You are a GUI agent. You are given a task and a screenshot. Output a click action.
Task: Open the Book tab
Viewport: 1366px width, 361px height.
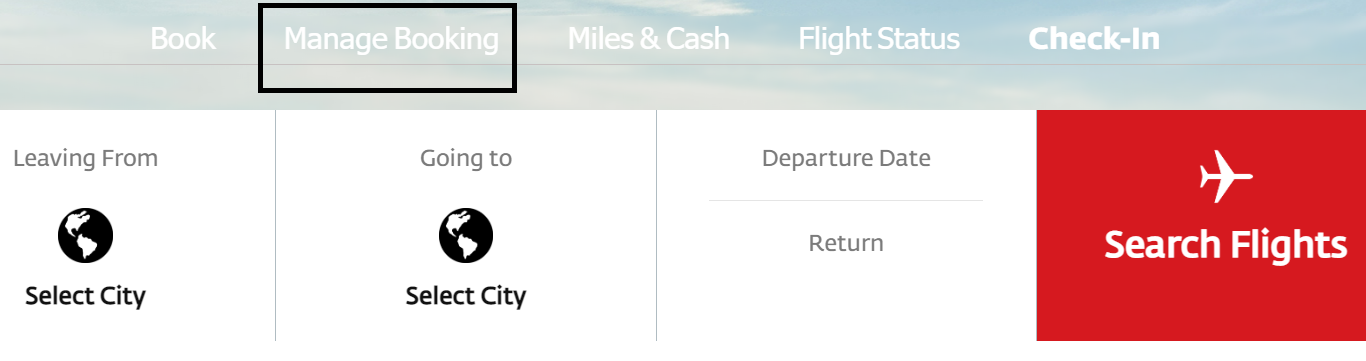tap(183, 39)
